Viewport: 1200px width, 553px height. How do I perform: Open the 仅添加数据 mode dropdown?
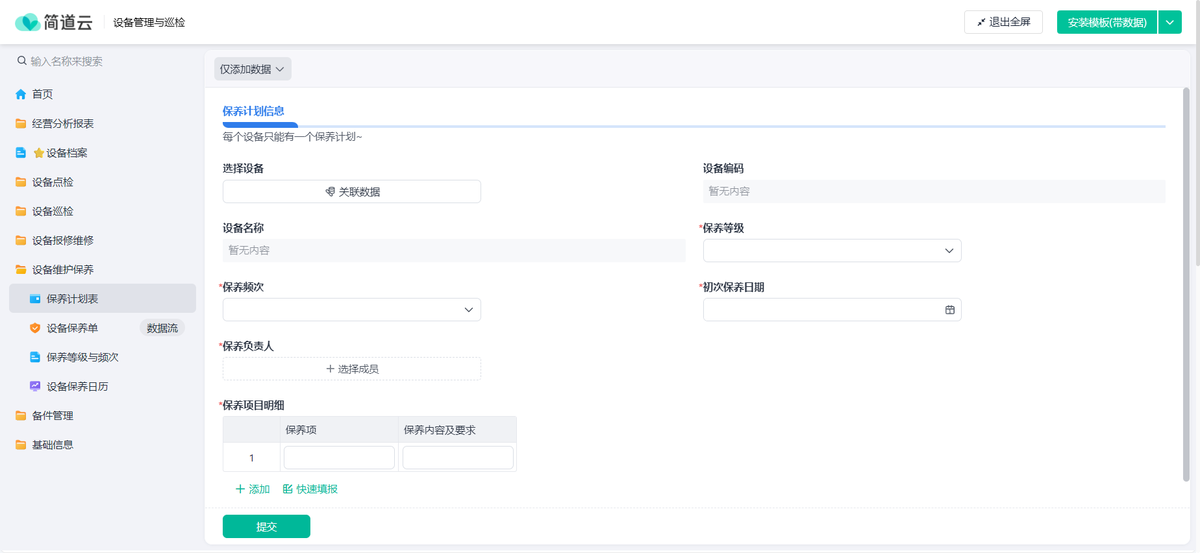point(253,69)
